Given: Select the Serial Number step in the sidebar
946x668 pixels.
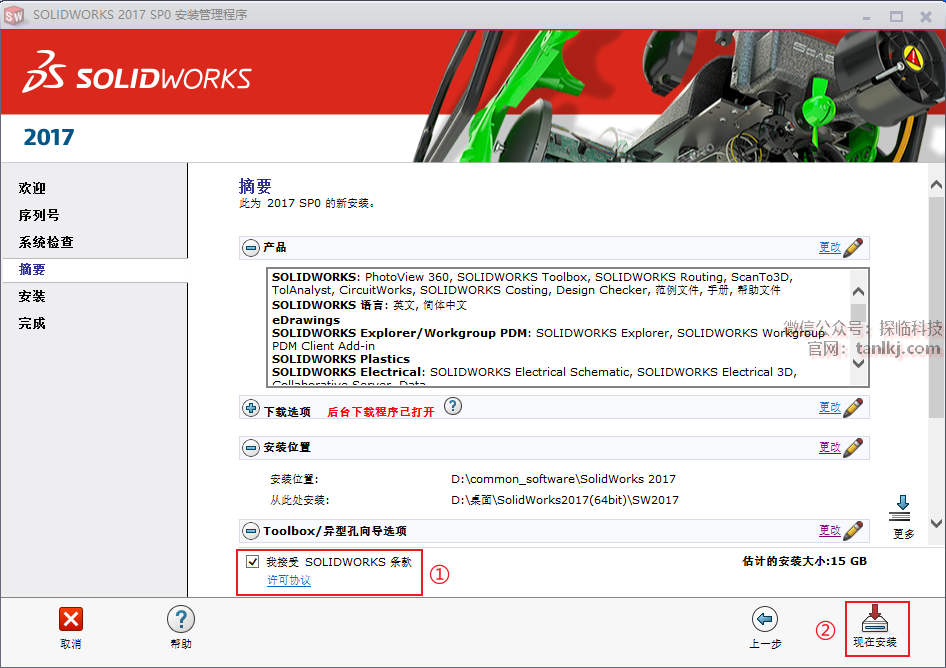Looking at the screenshot, I should tap(39, 215).
